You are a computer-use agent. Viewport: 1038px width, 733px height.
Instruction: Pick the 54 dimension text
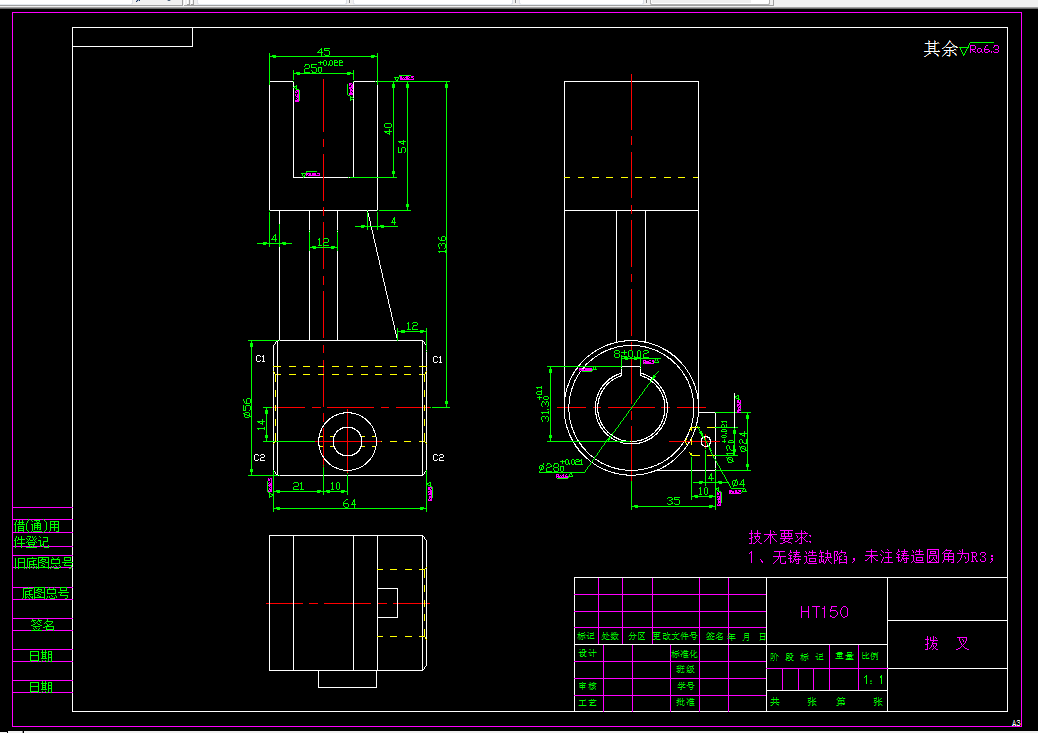tap(402, 146)
